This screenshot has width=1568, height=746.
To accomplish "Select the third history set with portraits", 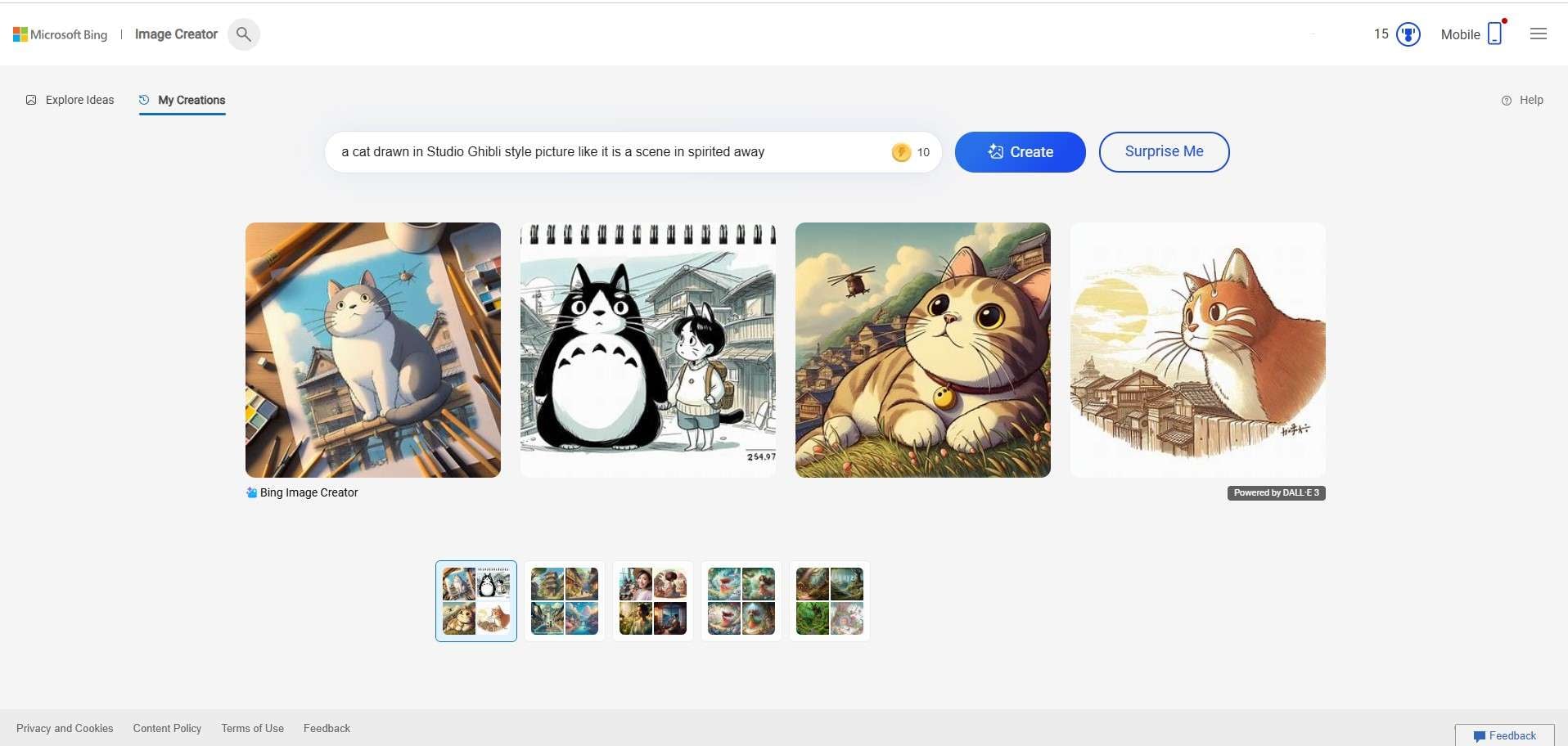I will (x=653, y=601).
